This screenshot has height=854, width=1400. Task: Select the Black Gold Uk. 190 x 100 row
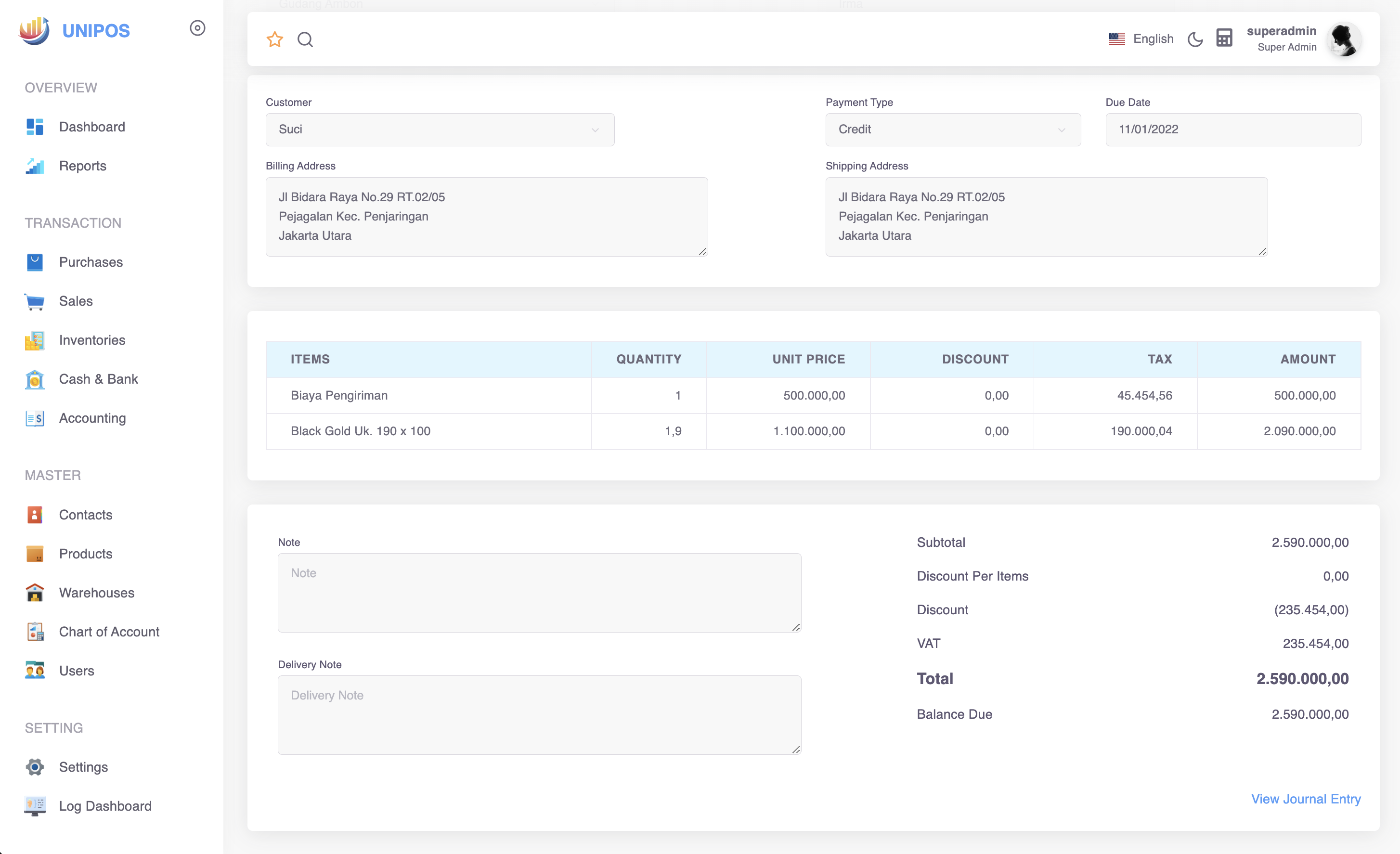pos(813,431)
